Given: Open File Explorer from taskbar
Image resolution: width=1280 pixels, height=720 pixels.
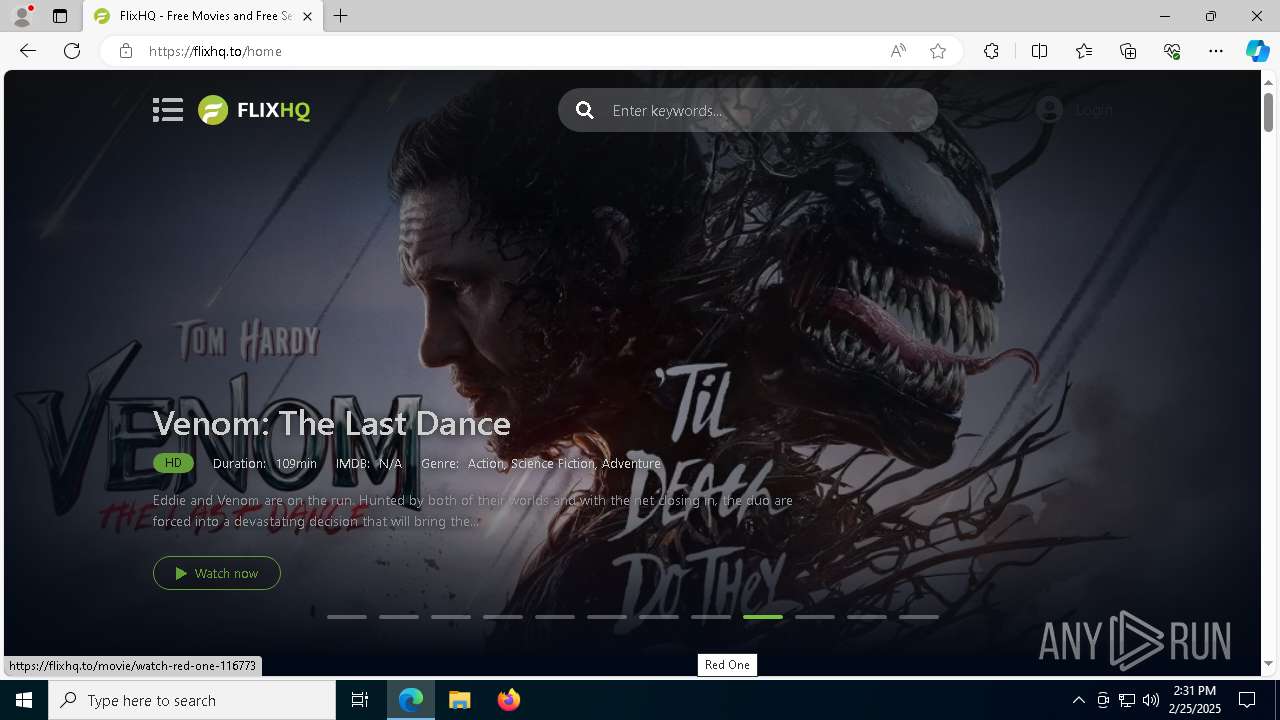Looking at the screenshot, I should tap(460, 700).
